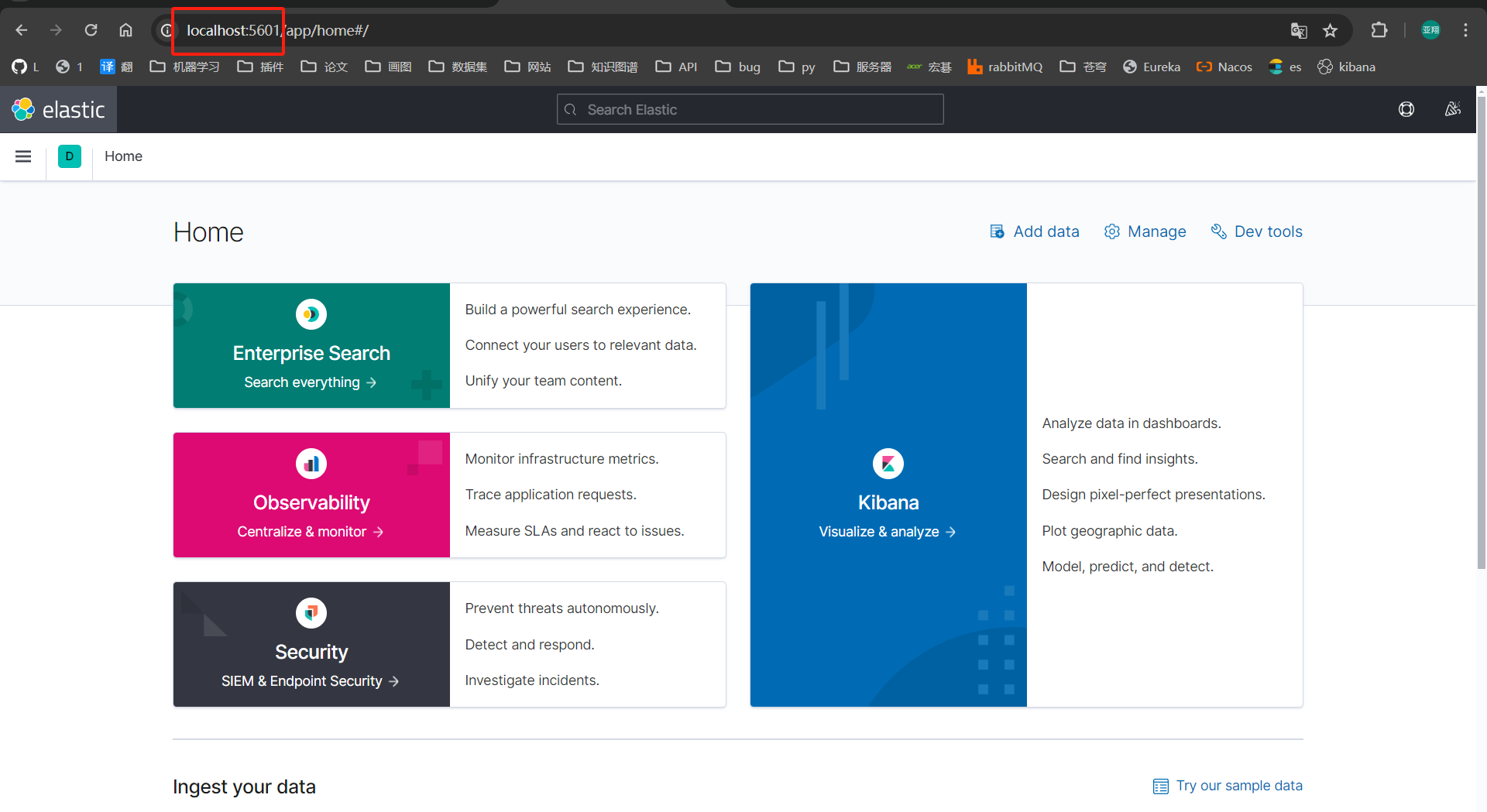Open the 苍穹 bookmark folder
Screen dimensions: 1487x812
click(x=1083, y=67)
